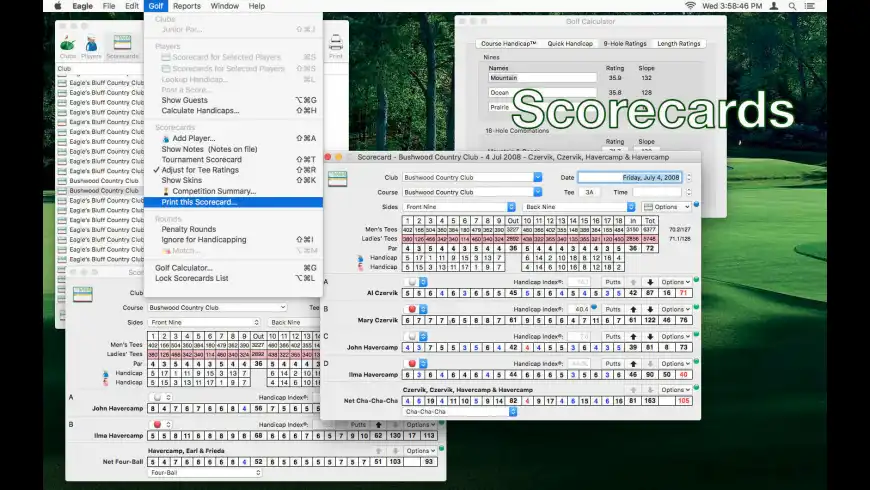Click the Putts button for Al Czervik

(x=613, y=282)
